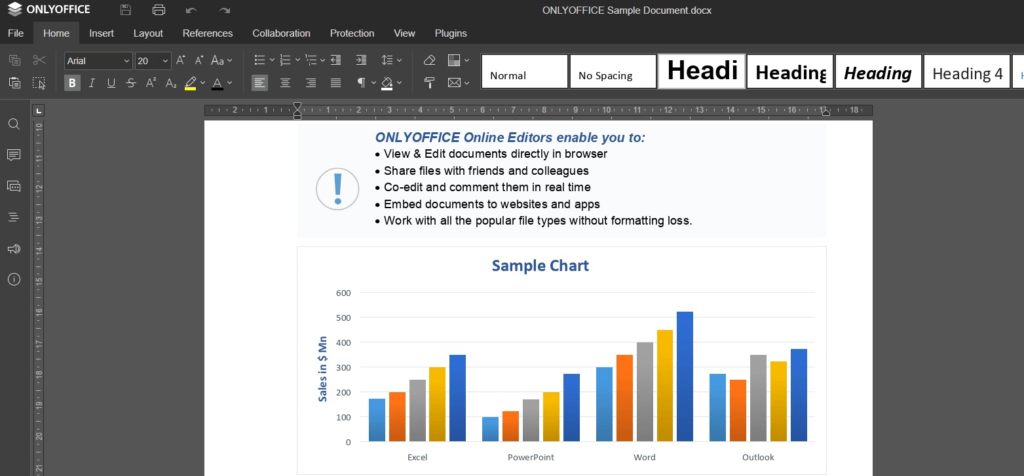Open the Find search icon in left sidebar
Viewport: 1024px width, 476px height.
[x=14, y=124]
